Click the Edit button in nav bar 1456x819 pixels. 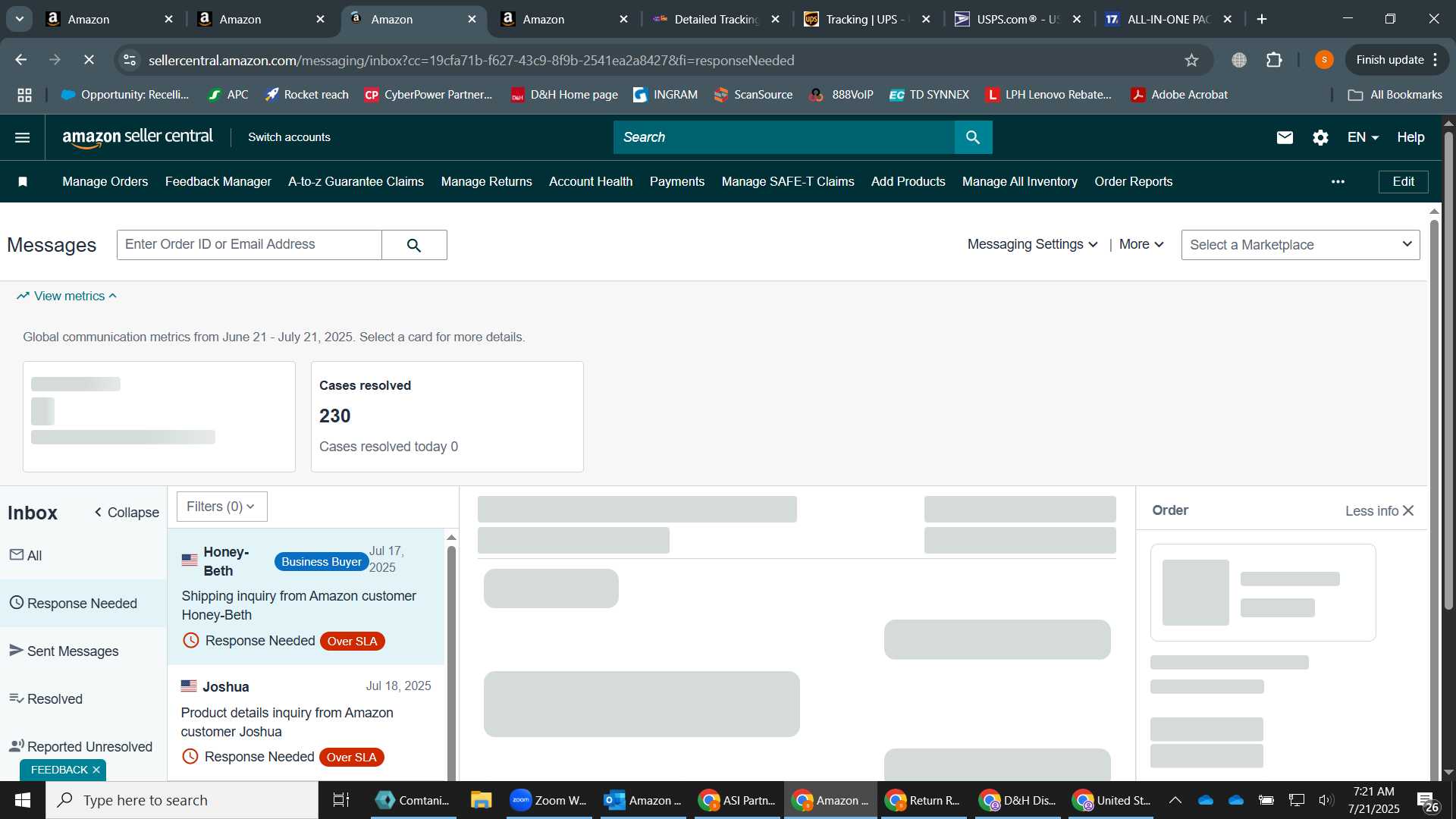pos(1404,181)
